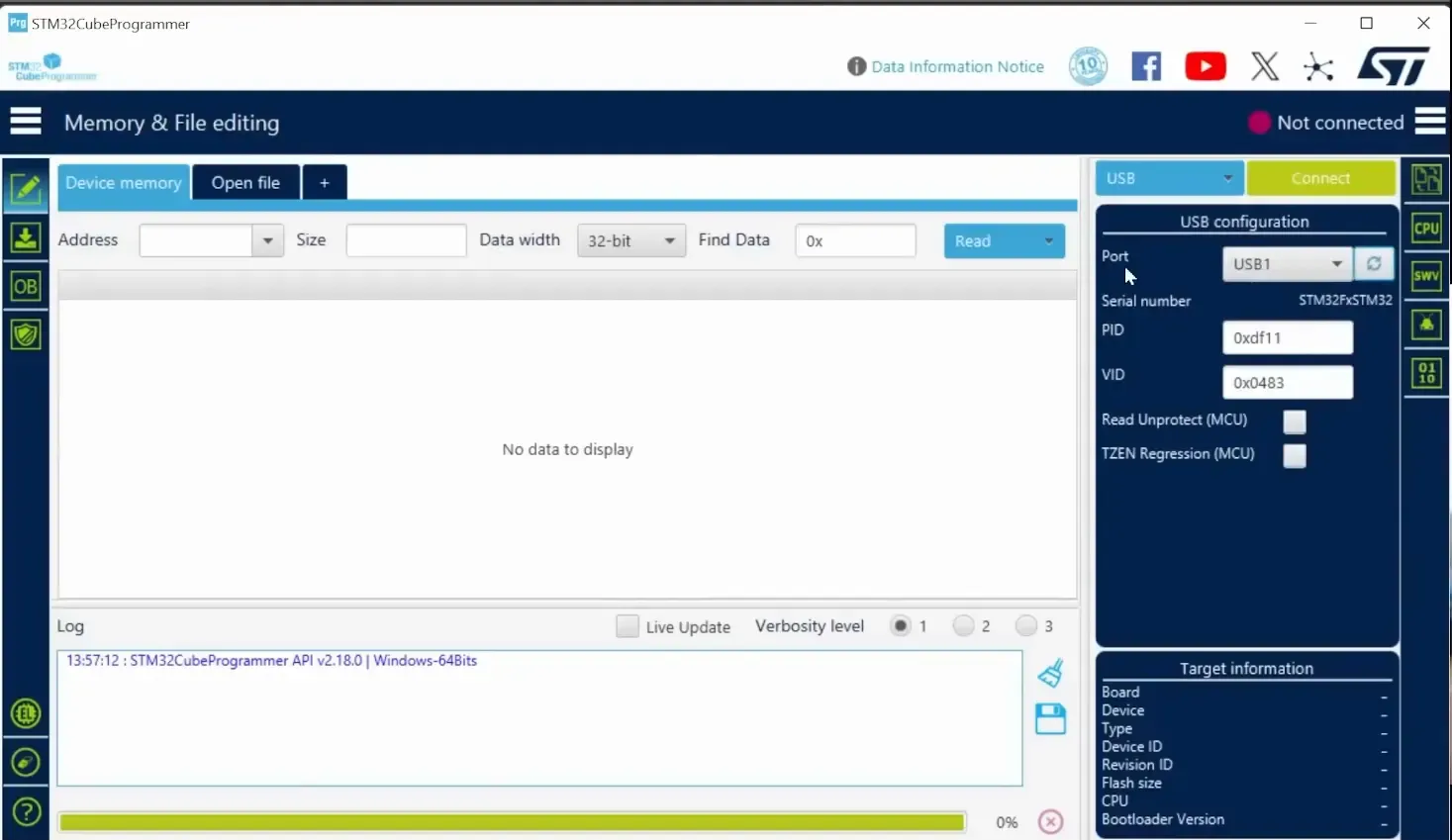
Task: Click the STM32CubeProgrammer logo under the title
Action: point(51,67)
